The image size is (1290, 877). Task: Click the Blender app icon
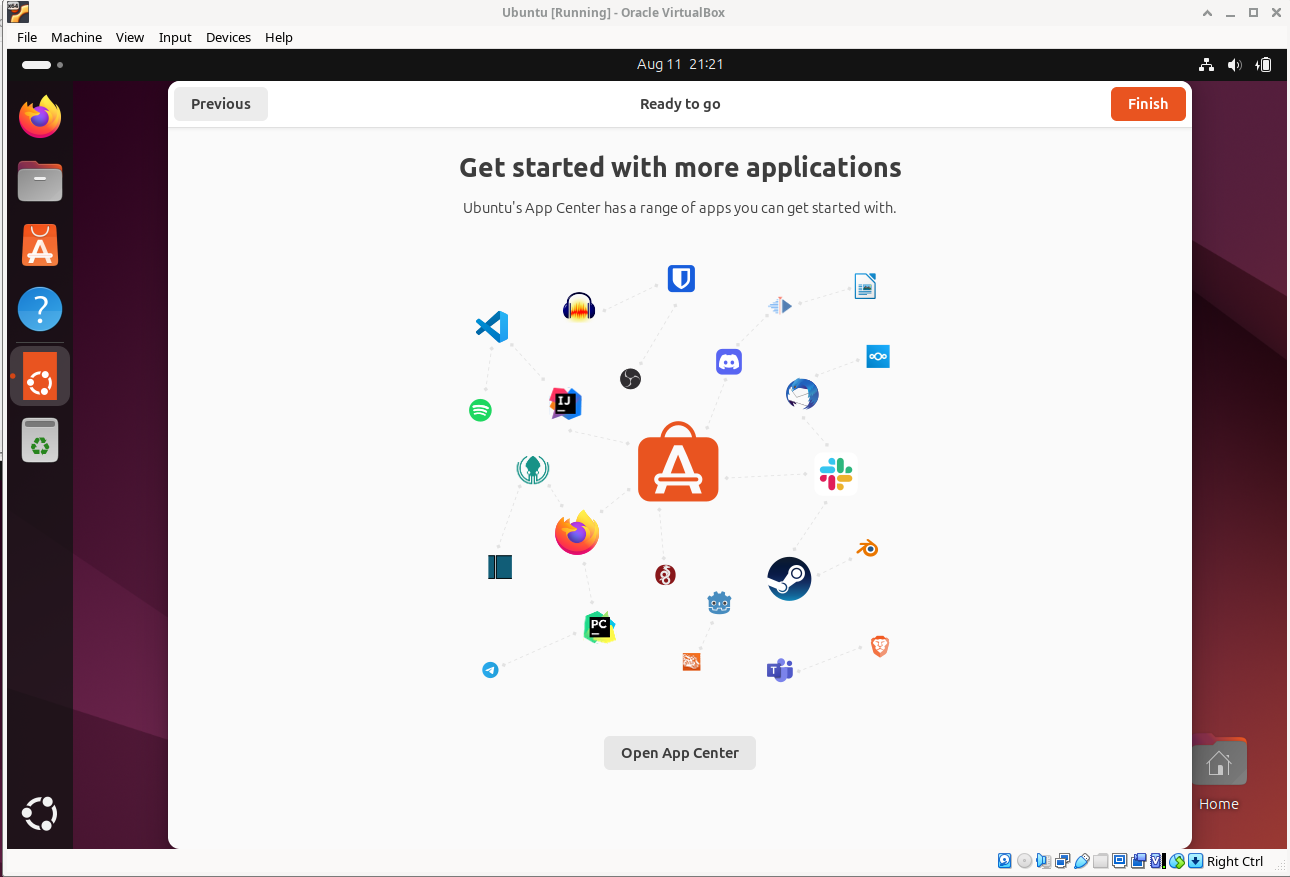click(867, 548)
